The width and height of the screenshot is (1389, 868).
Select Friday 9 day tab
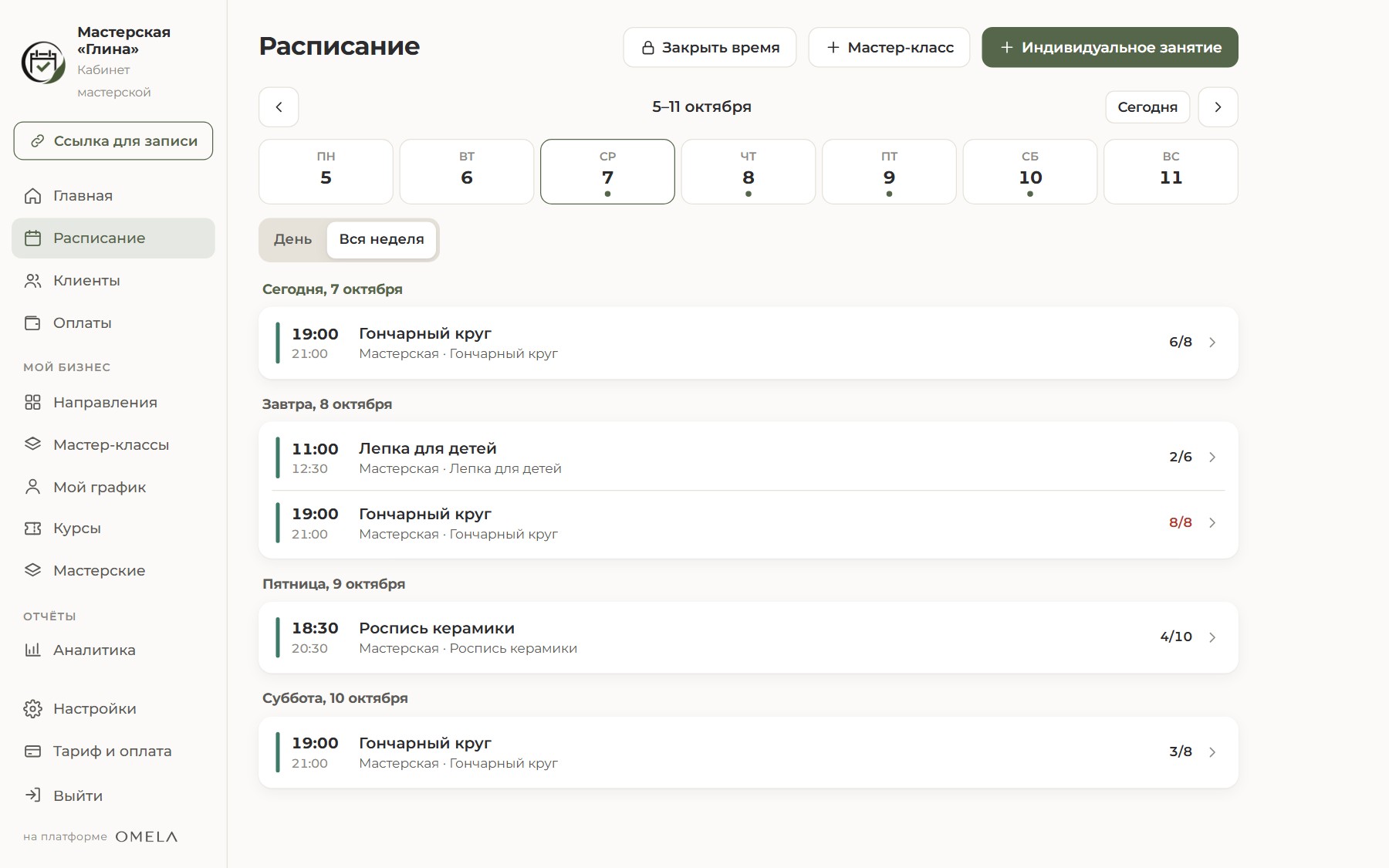click(889, 171)
